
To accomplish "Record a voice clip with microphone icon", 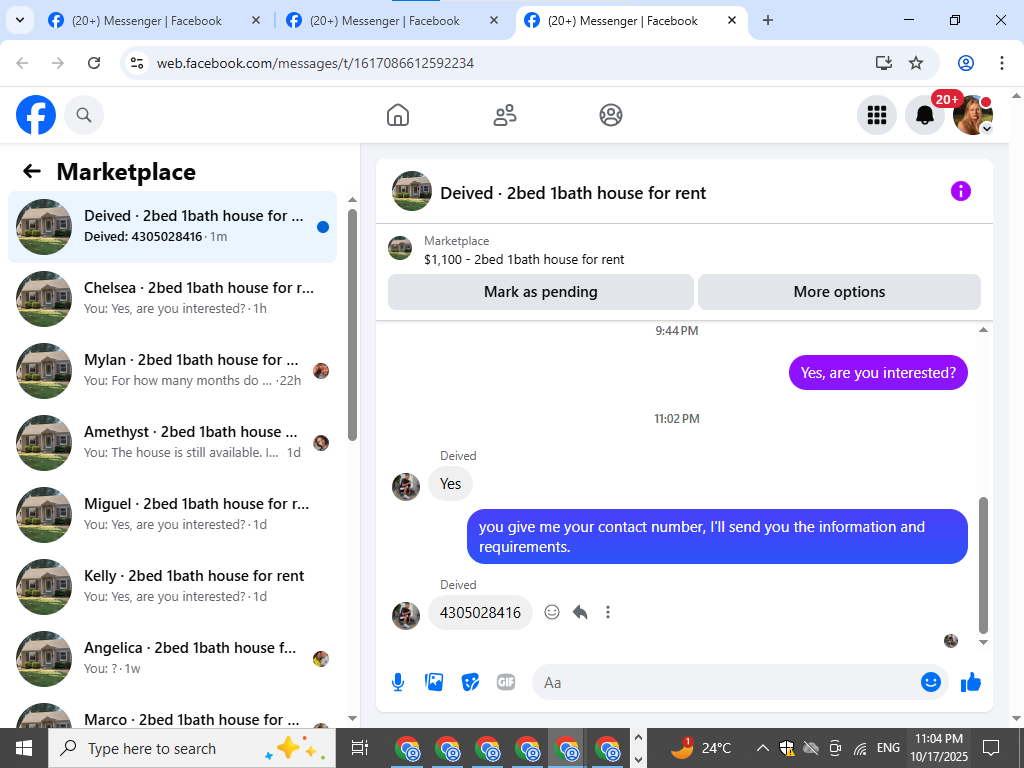I will [398, 682].
